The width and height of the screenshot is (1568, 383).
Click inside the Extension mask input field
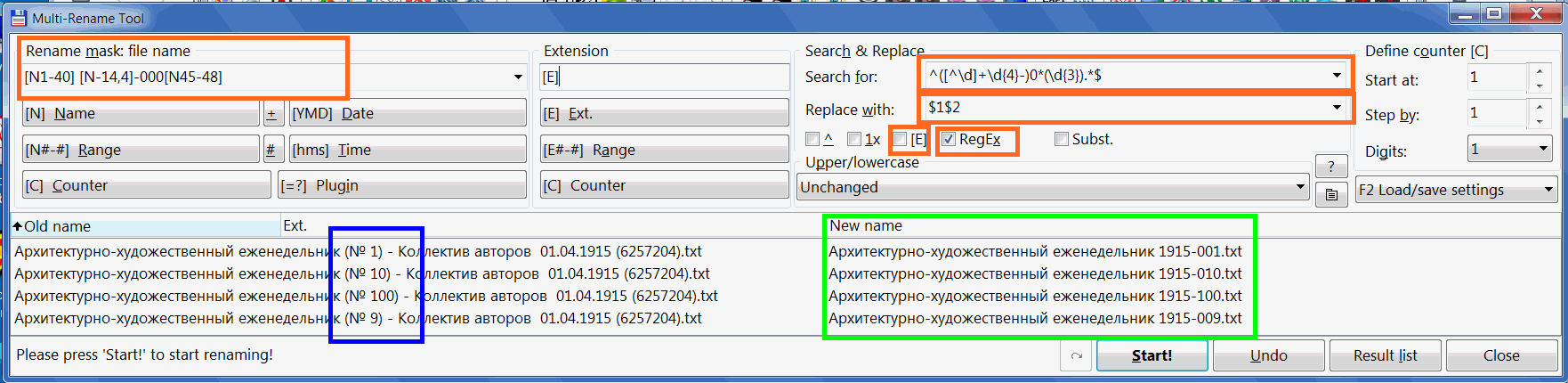(x=664, y=77)
